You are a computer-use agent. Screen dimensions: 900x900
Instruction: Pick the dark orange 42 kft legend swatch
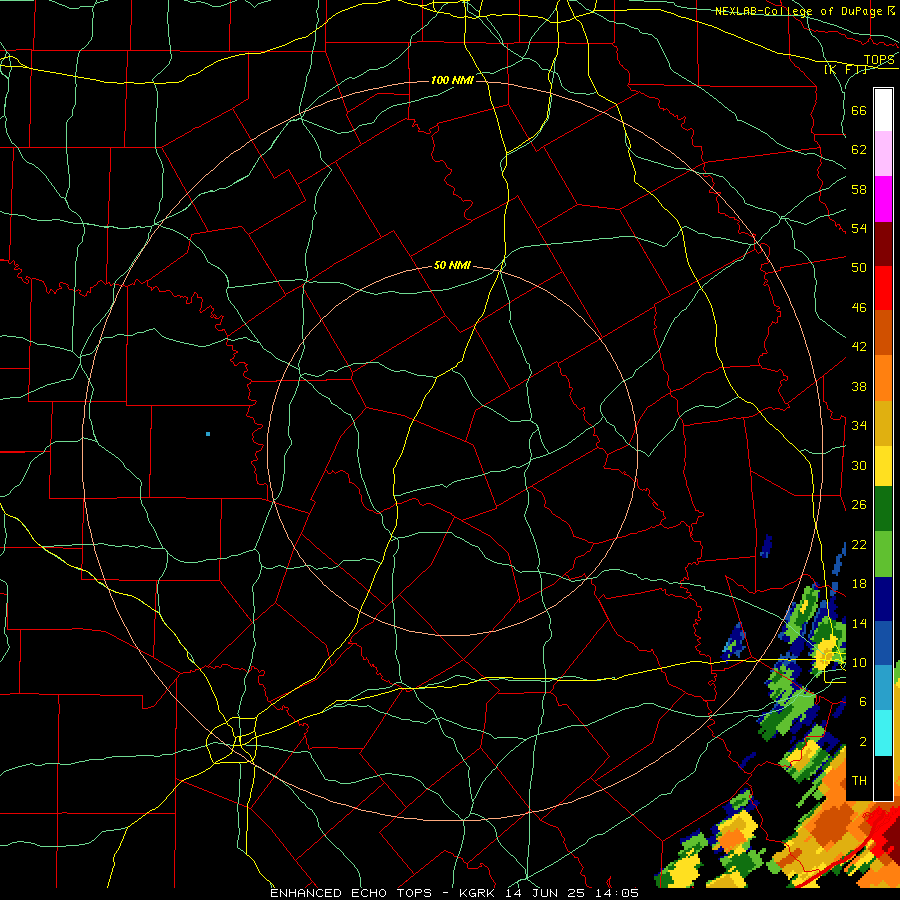click(x=883, y=333)
